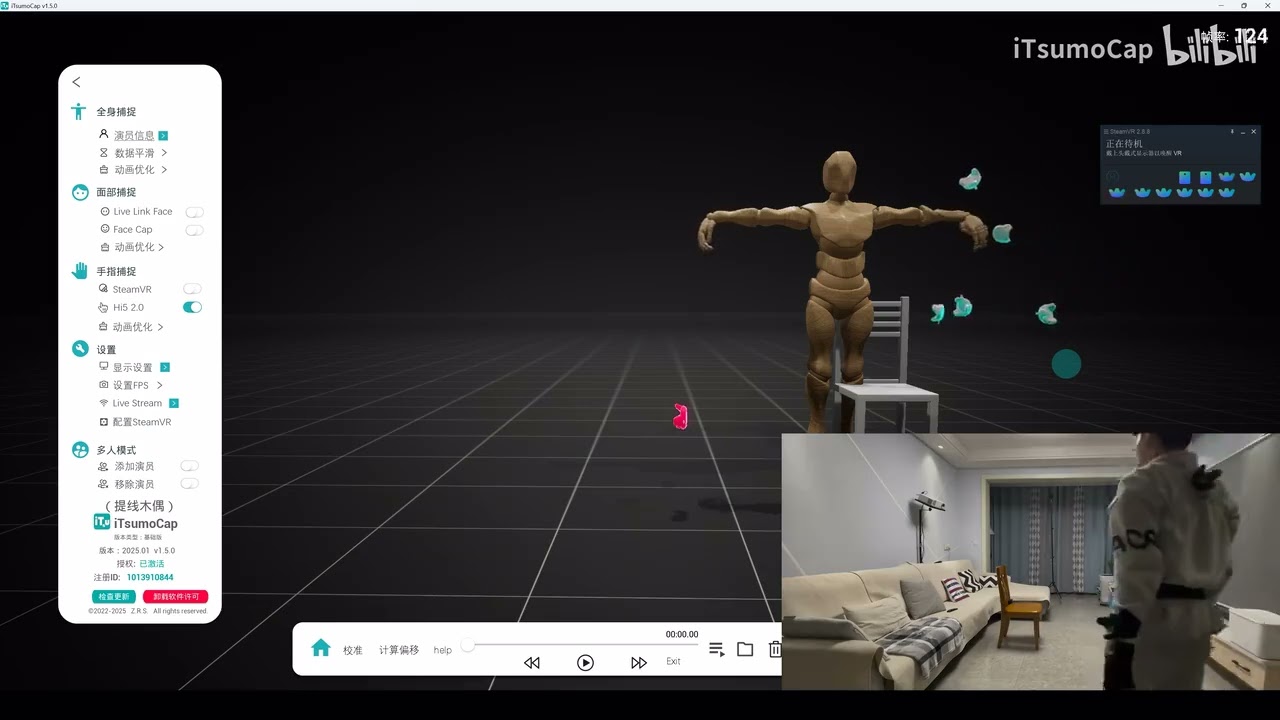Disable the Hi5 2.0 switch
Viewport: 1280px width, 720px height.
(192, 307)
